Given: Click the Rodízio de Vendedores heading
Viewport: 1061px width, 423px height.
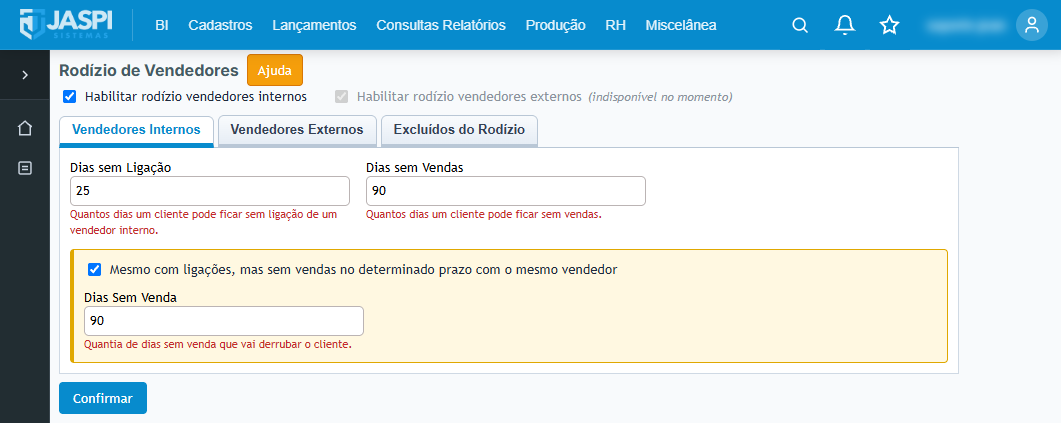Looking at the screenshot, I should 149,70.
